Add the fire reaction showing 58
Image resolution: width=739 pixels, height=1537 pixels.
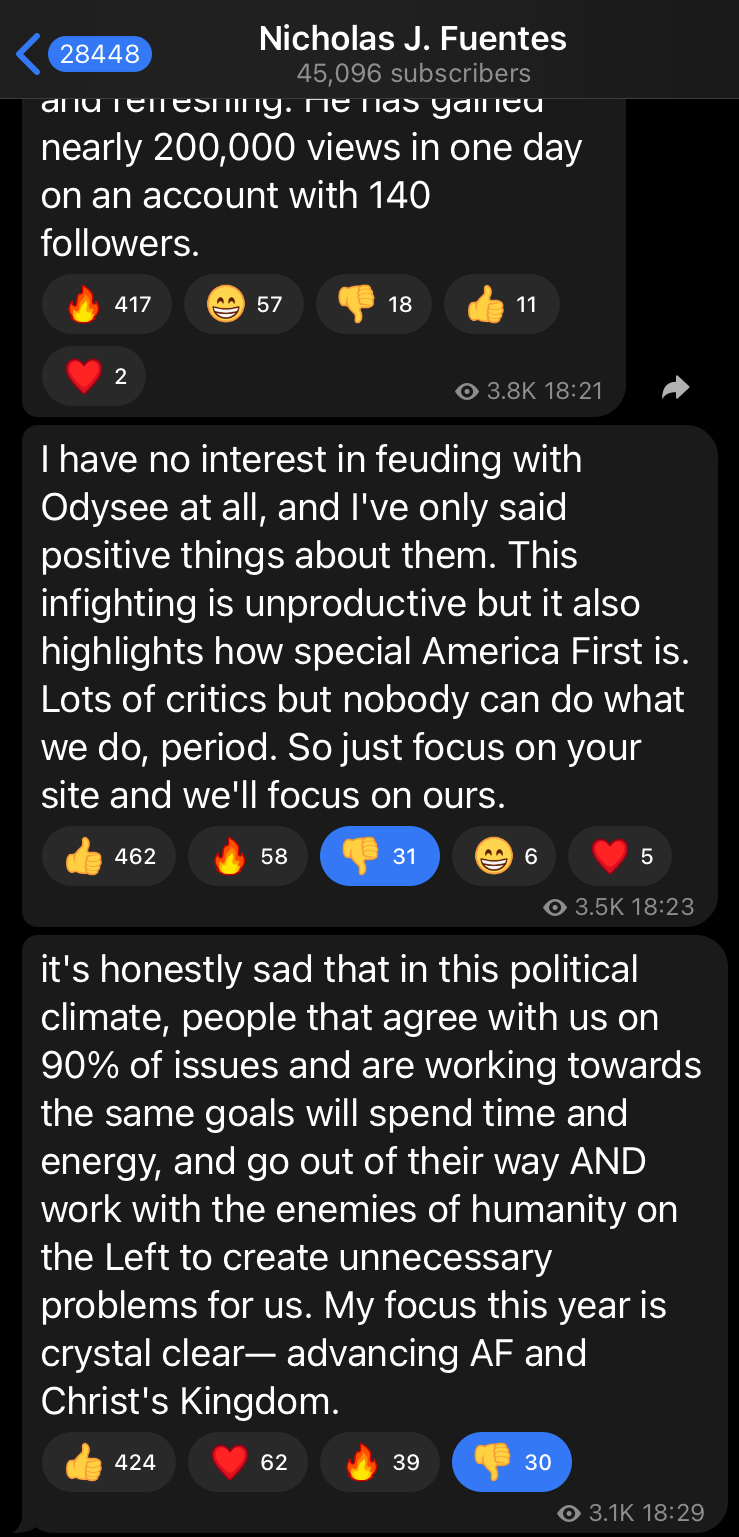point(248,856)
